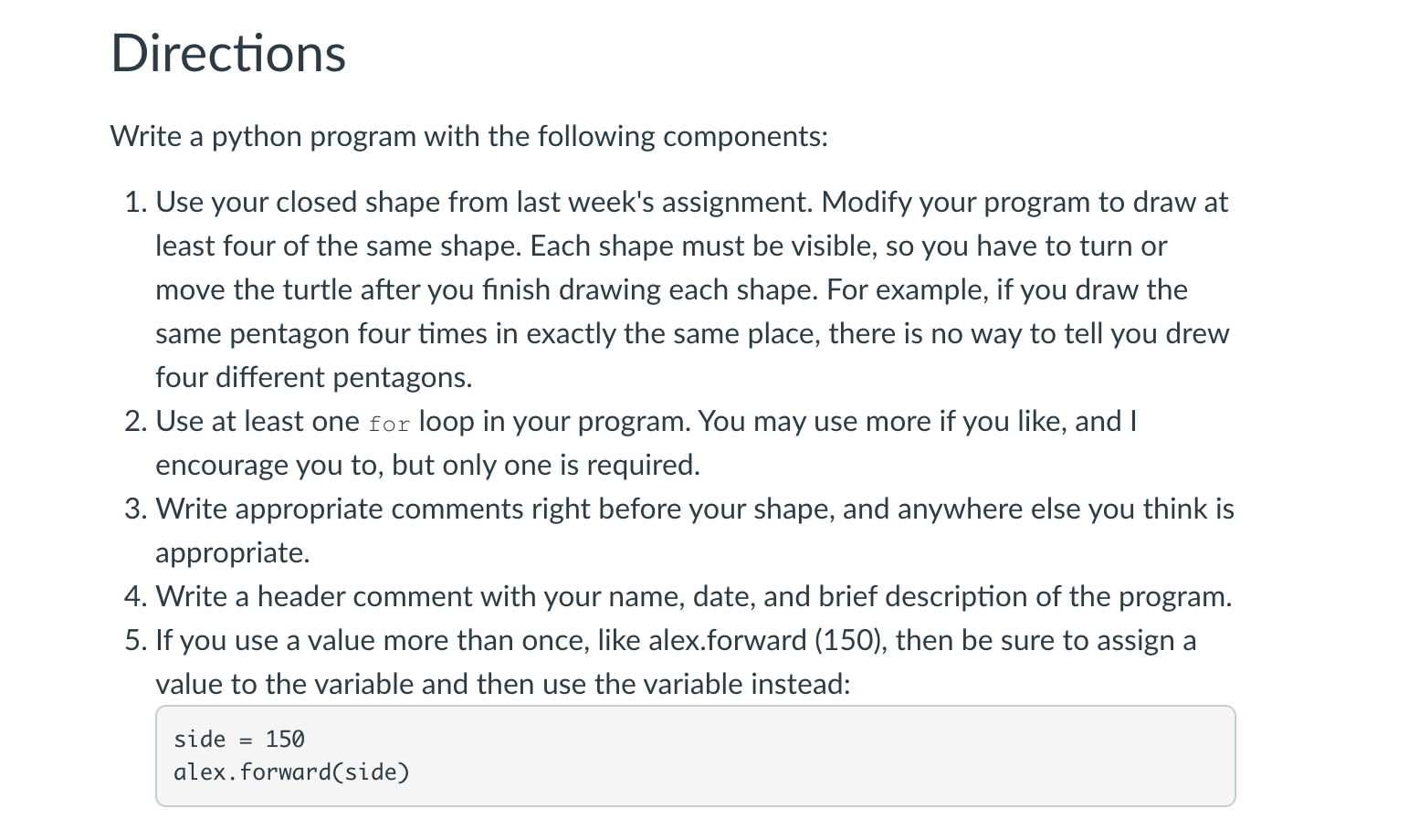Click inside the gray code block area
This screenshot has width=1419, height=840.
(822, 756)
